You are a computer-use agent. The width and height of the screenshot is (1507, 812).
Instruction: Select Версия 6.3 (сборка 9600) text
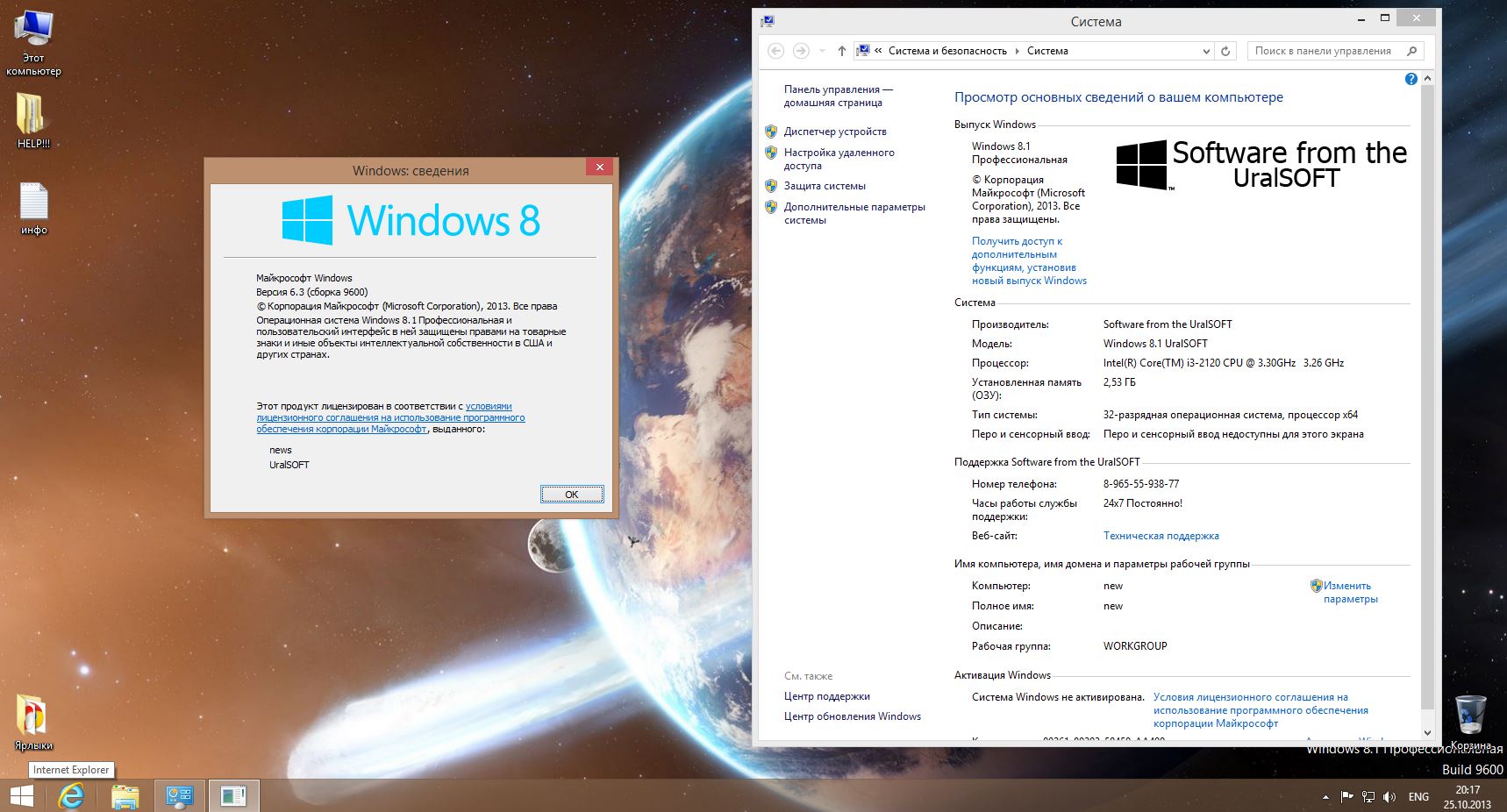(311, 292)
